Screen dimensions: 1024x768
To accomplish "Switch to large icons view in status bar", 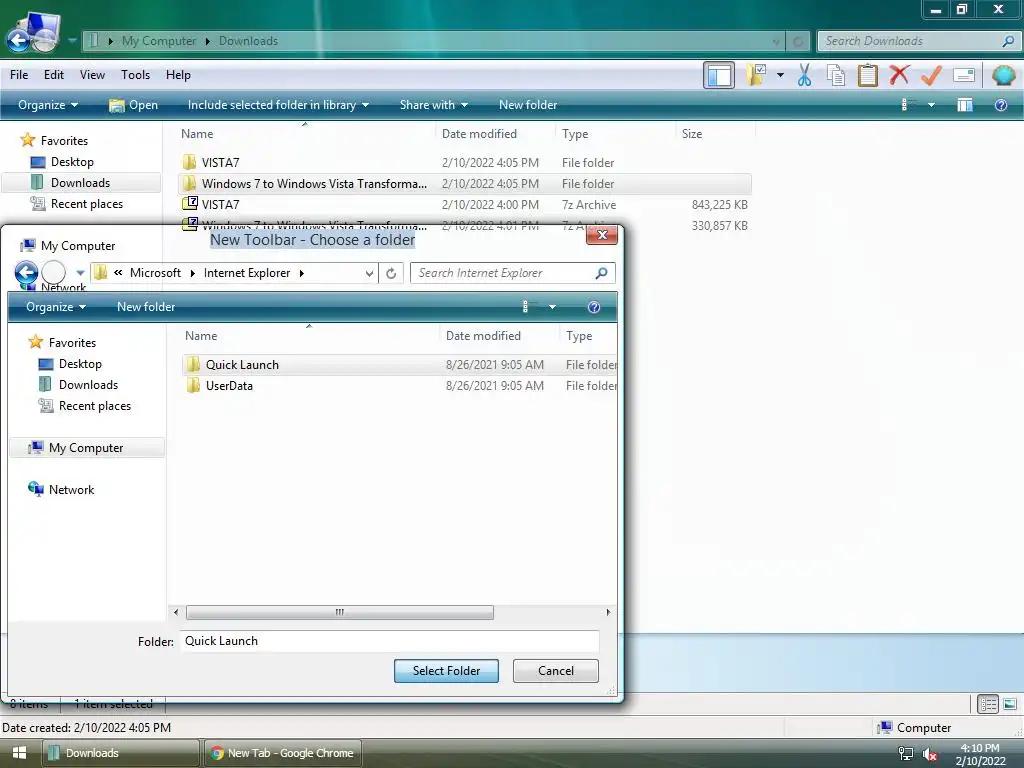I will click(1010, 704).
